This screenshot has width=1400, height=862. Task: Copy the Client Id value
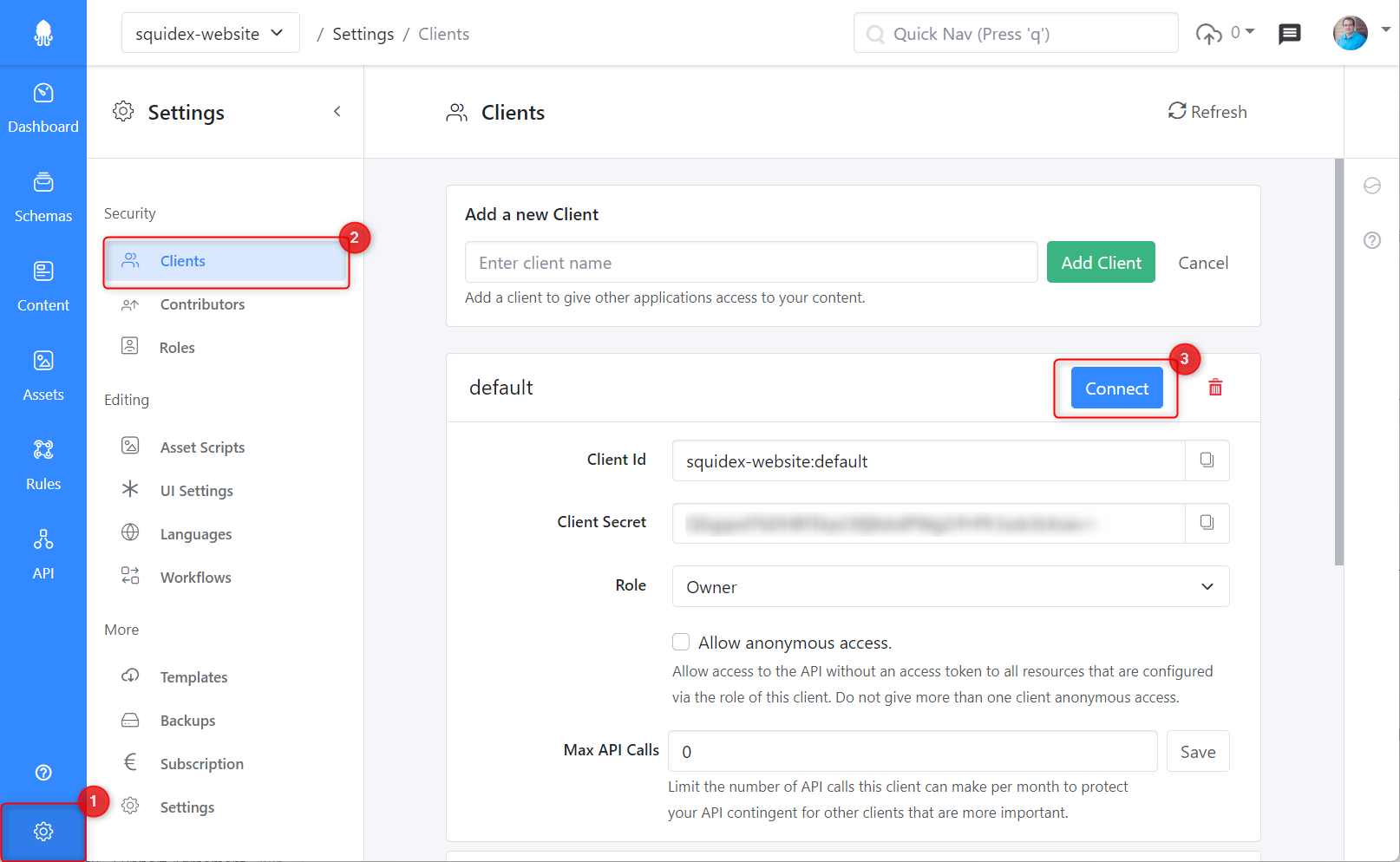pyautogui.click(x=1207, y=460)
